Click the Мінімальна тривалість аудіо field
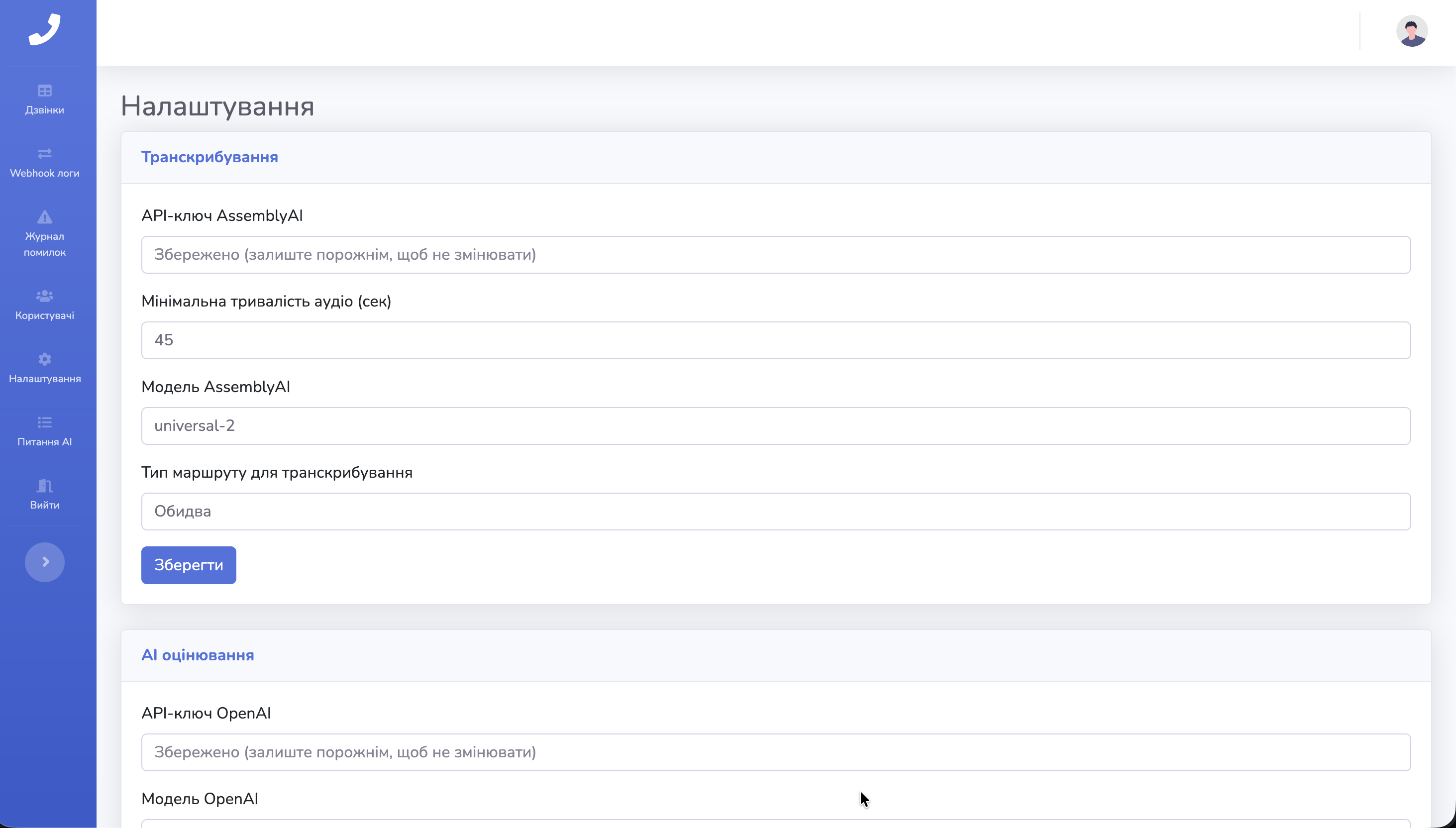Image resolution: width=1456 pixels, height=828 pixels. (x=775, y=340)
